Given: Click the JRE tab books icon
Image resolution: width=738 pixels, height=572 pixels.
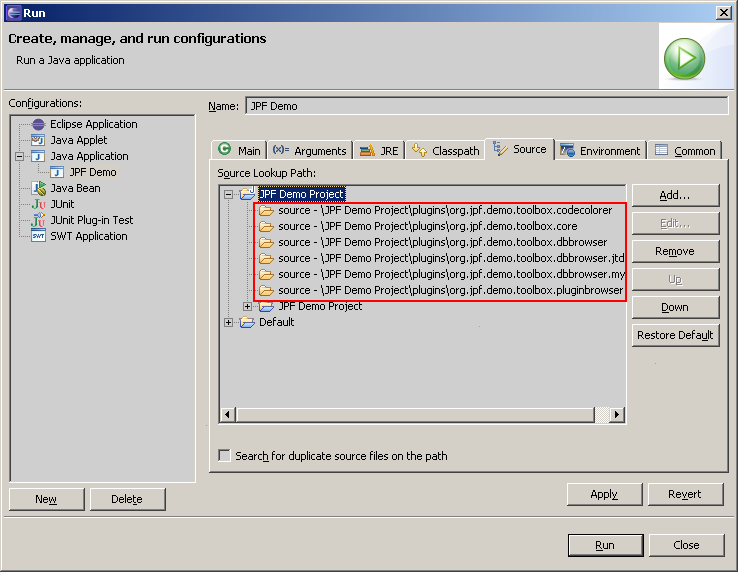Looking at the screenshot, I should tap(367, 151).
